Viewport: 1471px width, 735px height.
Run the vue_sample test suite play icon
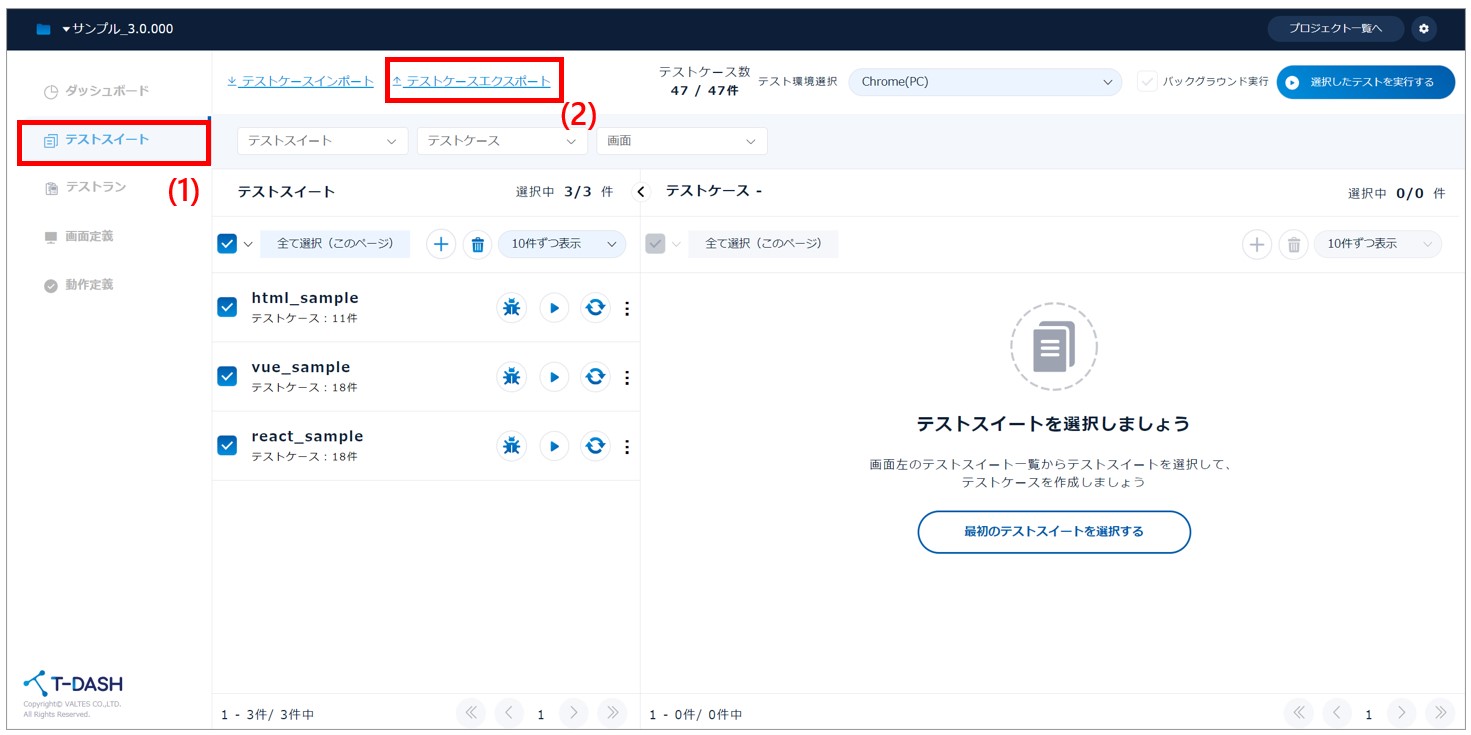pyautogui.click(x=554, y=377)
